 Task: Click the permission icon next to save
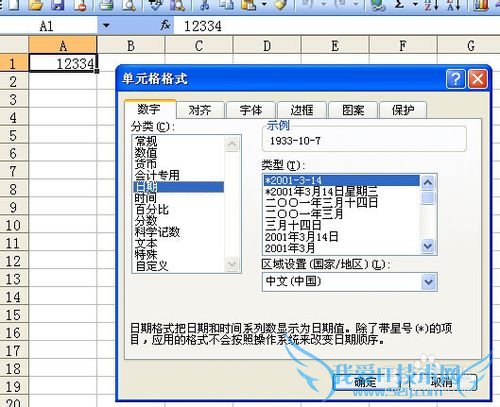(80, 5)
